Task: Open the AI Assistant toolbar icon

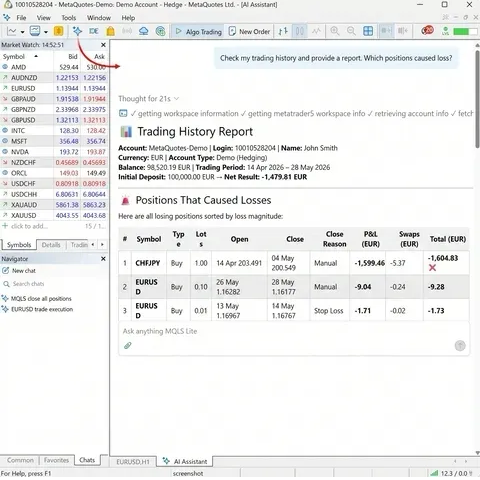Action: pos(77,31)
